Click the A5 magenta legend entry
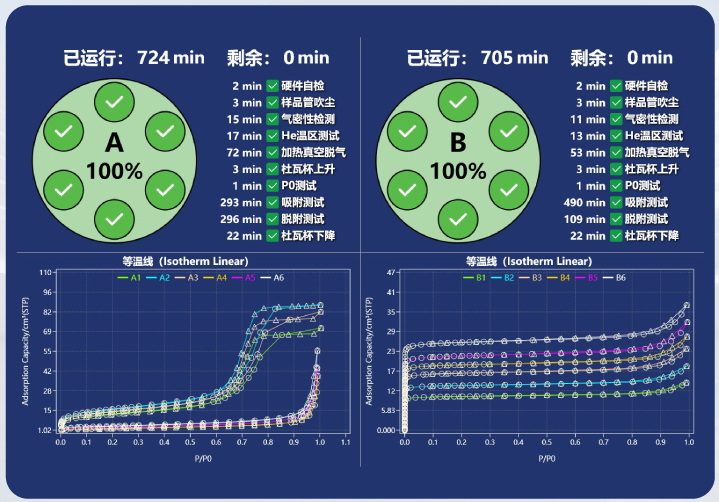The width and height of the screenshot is (719, 502). [x=243, y=278]
